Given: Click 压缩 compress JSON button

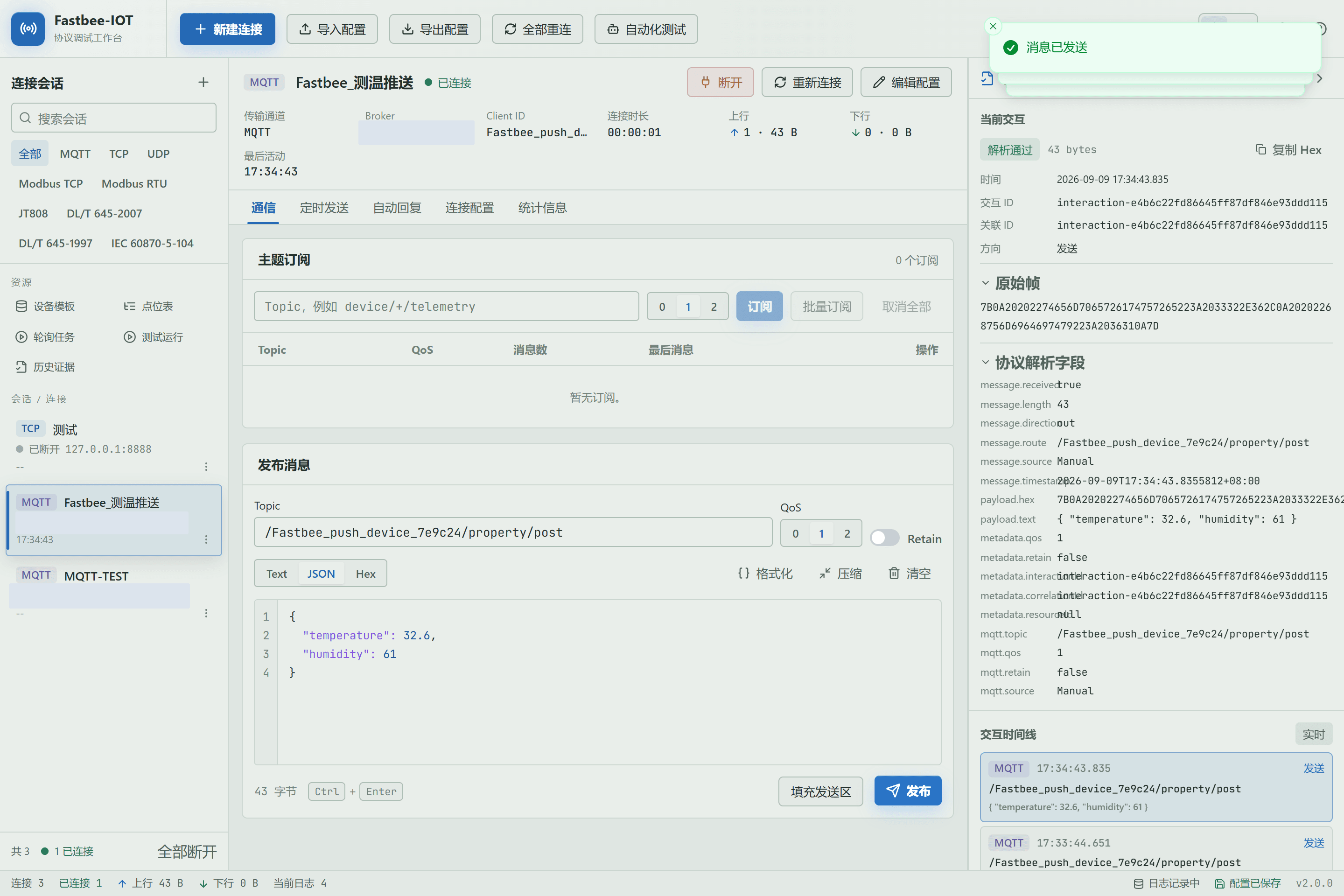Looking at the screenshot, I should 840,573.
